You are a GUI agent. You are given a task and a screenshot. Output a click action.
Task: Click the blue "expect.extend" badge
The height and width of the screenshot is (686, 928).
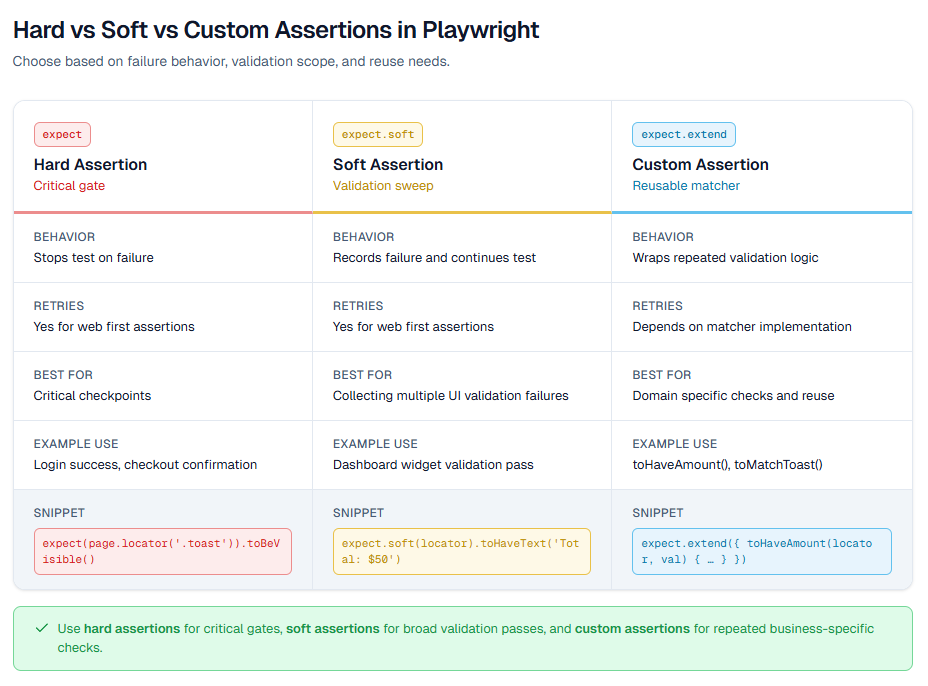[684, 135]
